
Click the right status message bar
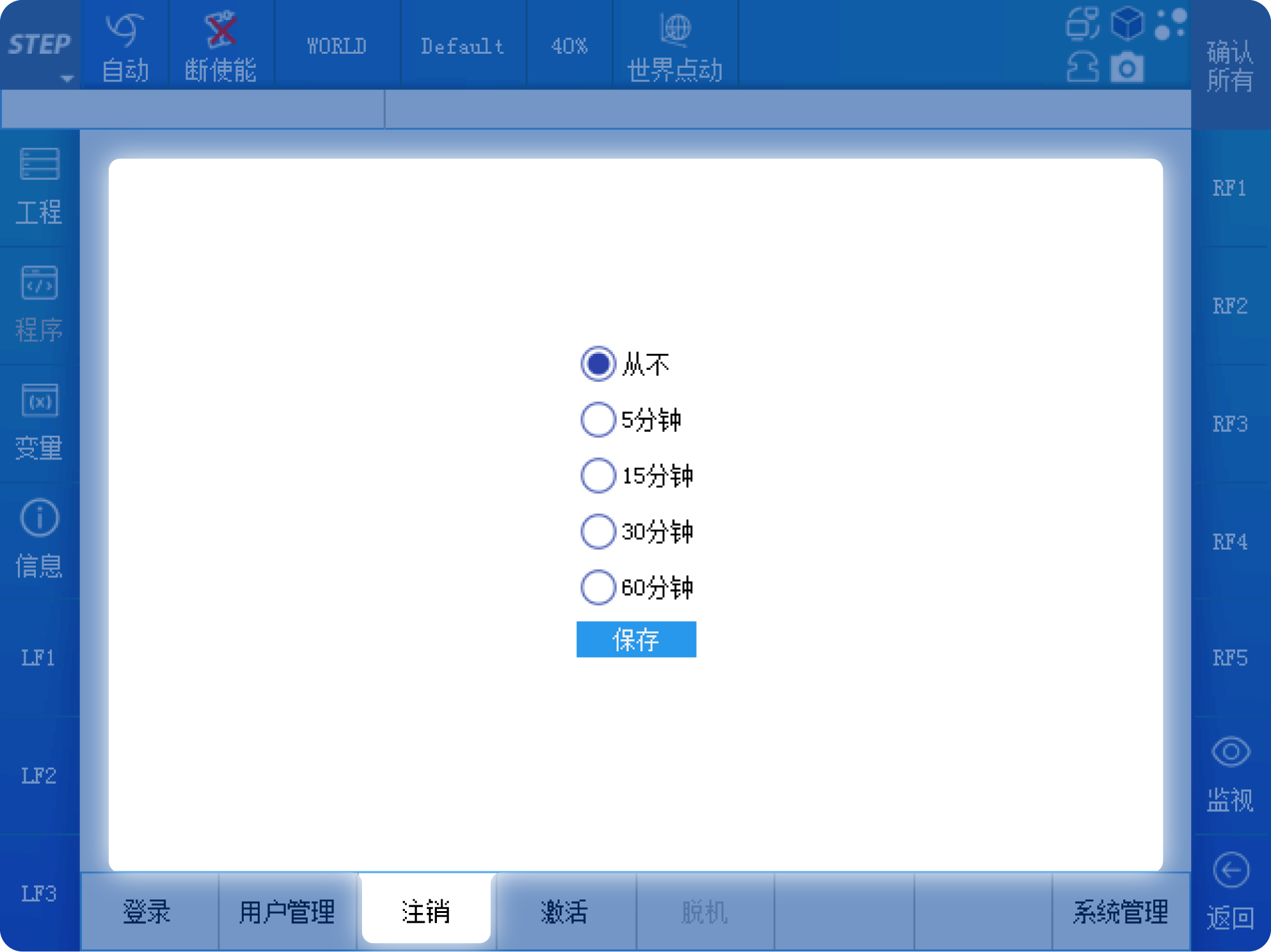(787, 109)
